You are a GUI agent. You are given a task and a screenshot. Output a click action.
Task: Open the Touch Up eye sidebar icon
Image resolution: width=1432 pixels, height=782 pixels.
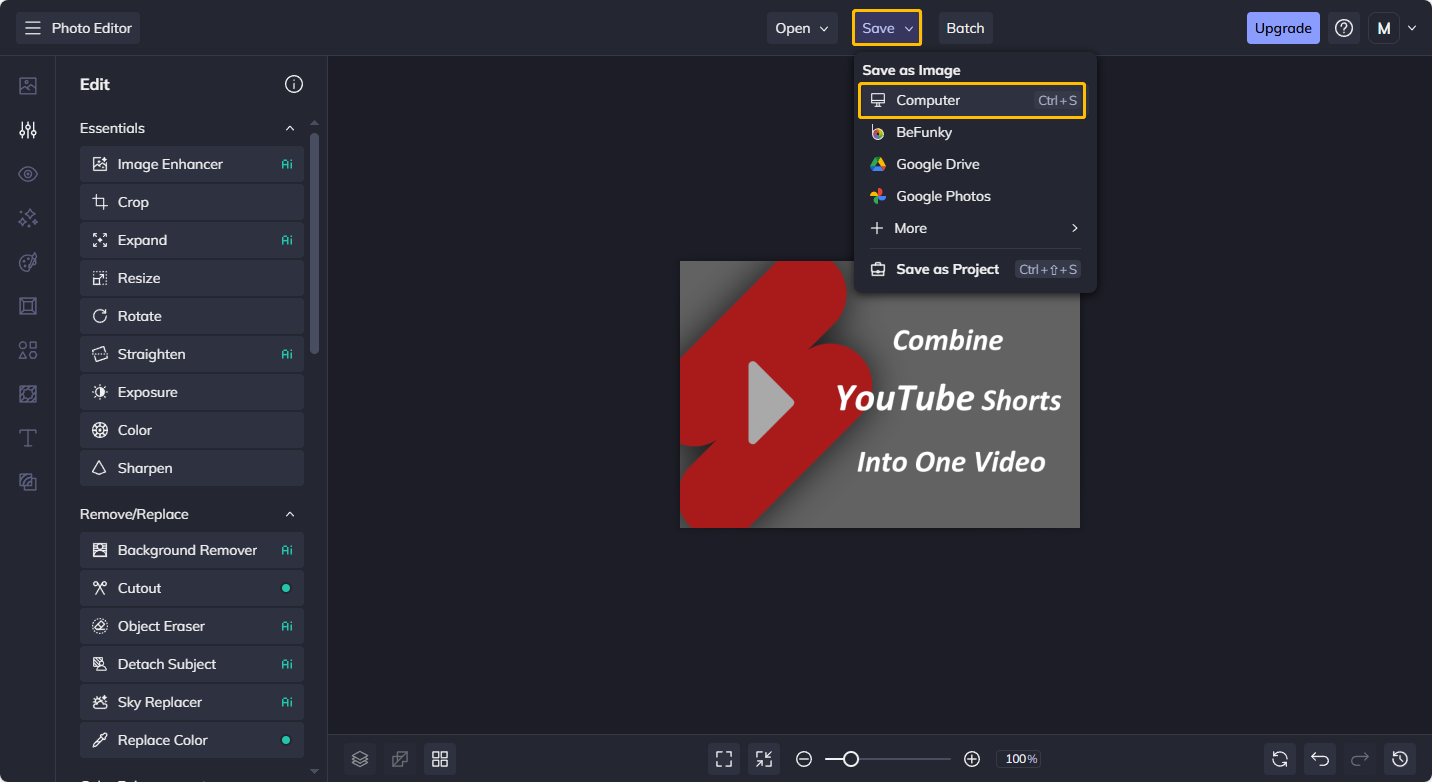[x=28, y=174]
